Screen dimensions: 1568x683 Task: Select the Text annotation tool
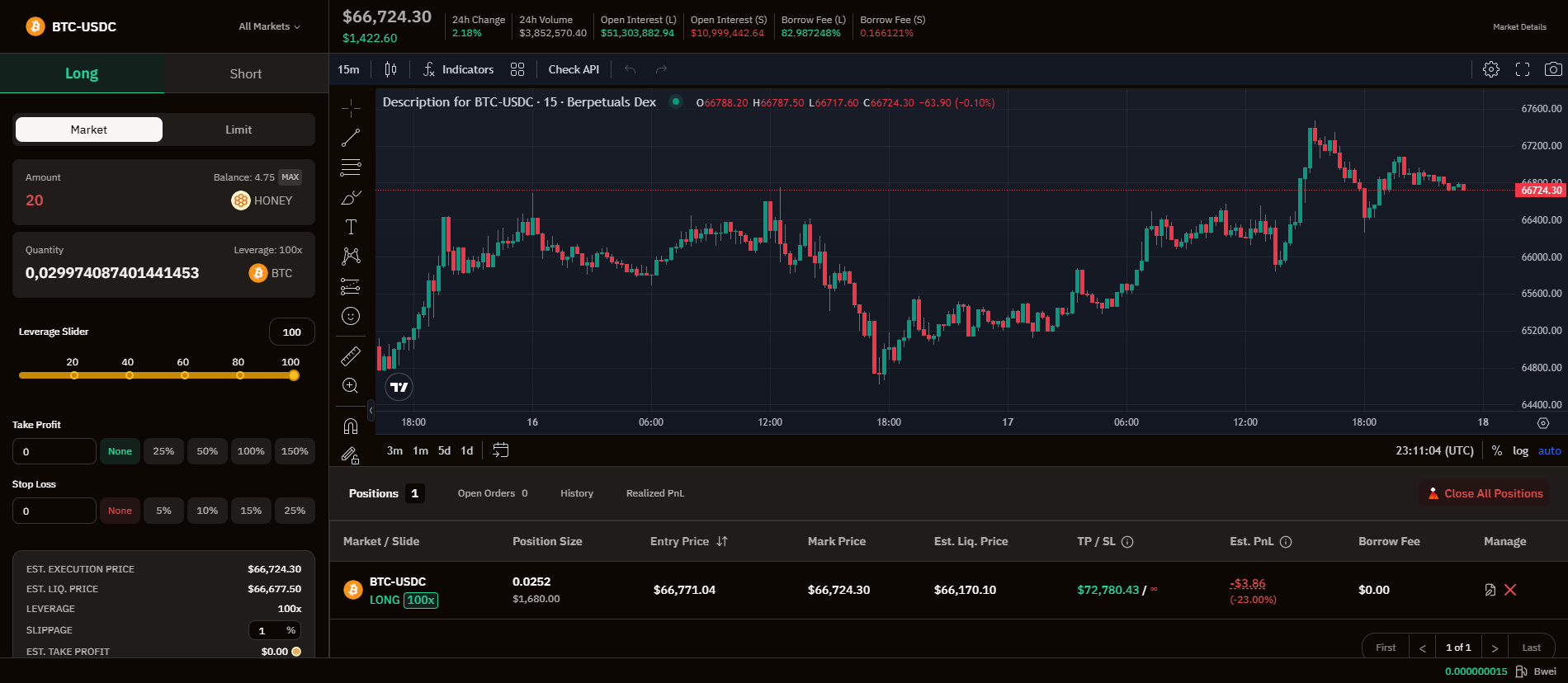351,227
